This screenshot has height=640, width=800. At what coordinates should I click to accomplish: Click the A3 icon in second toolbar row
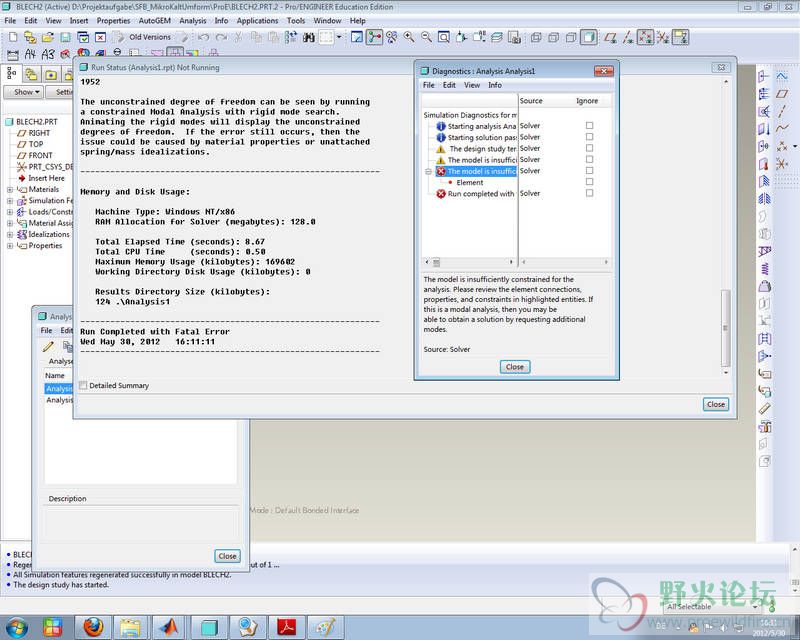[48, 54]
